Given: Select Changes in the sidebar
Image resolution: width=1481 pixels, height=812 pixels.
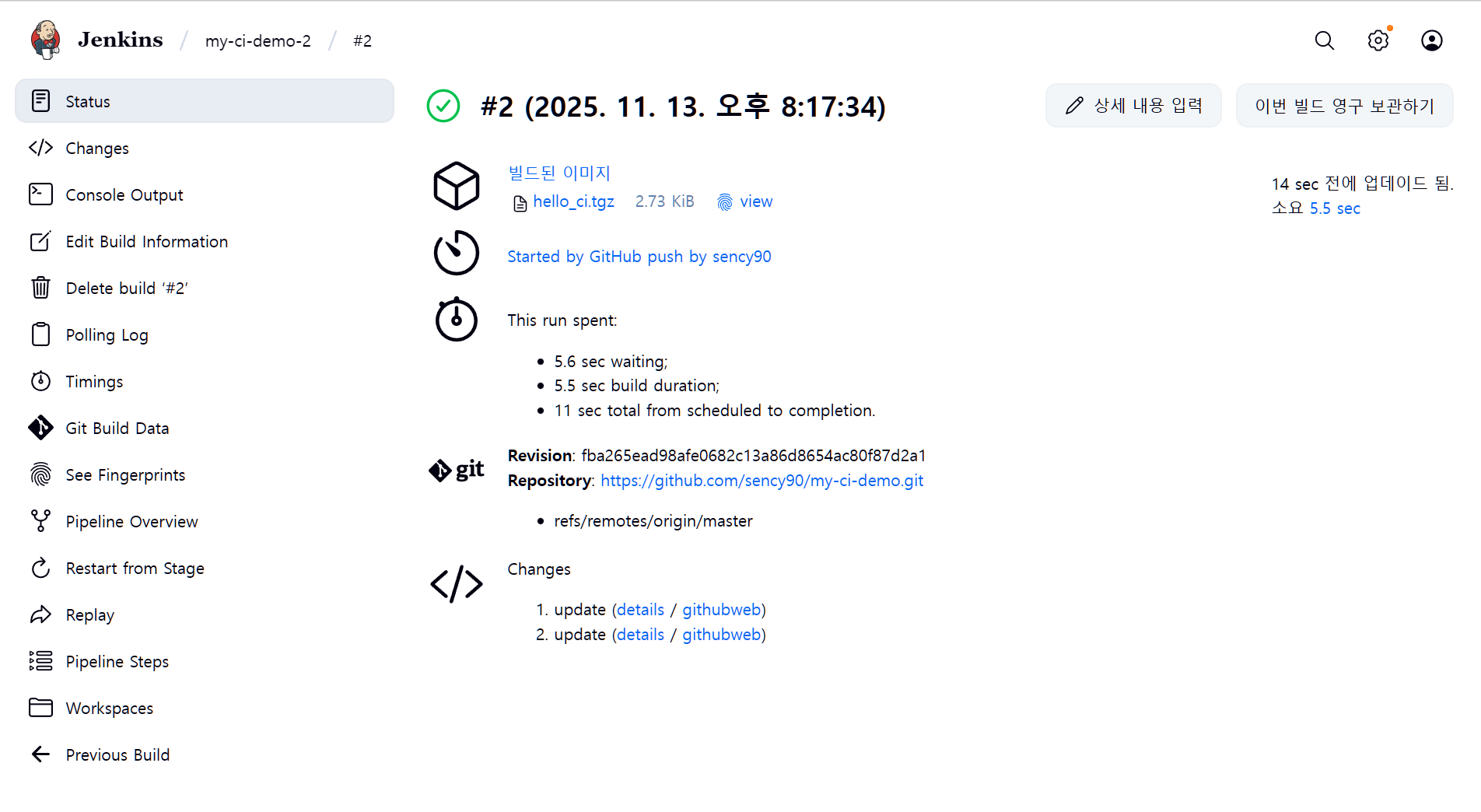Looking at the screenshot, I should pyautogui.click(x=96, y=149).
